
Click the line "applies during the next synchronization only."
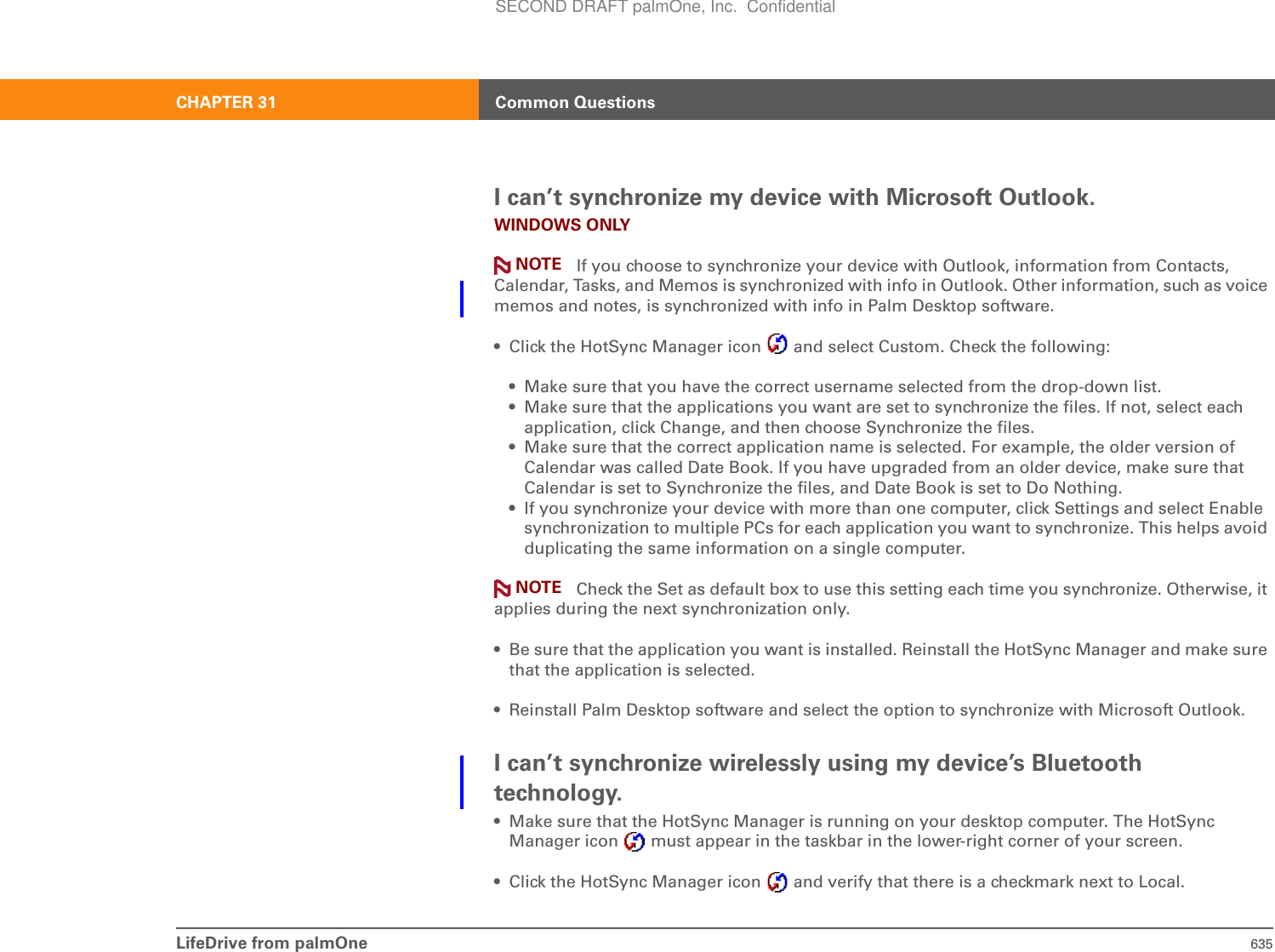click(x=672, y=608)
